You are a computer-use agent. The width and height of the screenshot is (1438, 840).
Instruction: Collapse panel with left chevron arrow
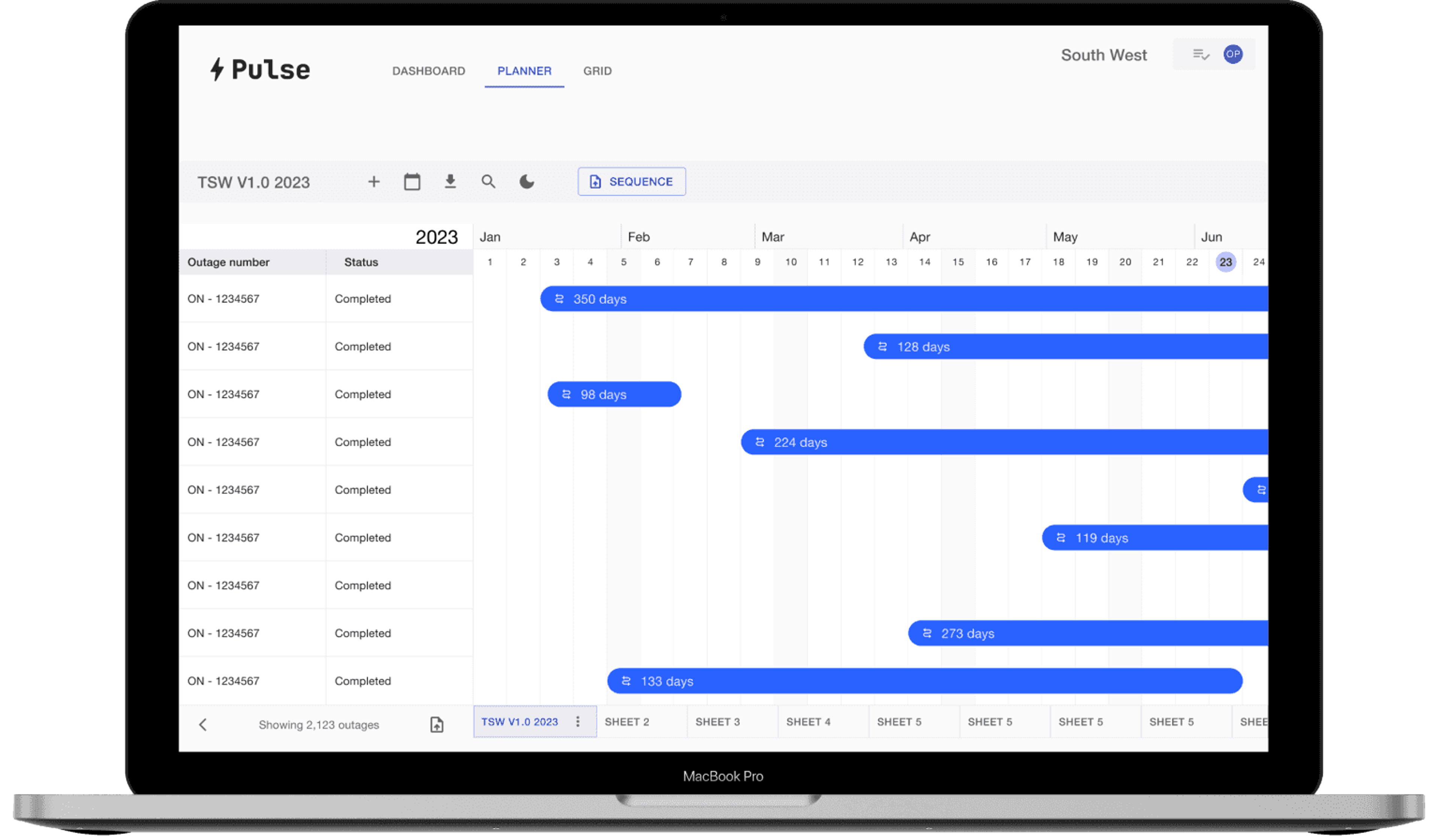203,725
